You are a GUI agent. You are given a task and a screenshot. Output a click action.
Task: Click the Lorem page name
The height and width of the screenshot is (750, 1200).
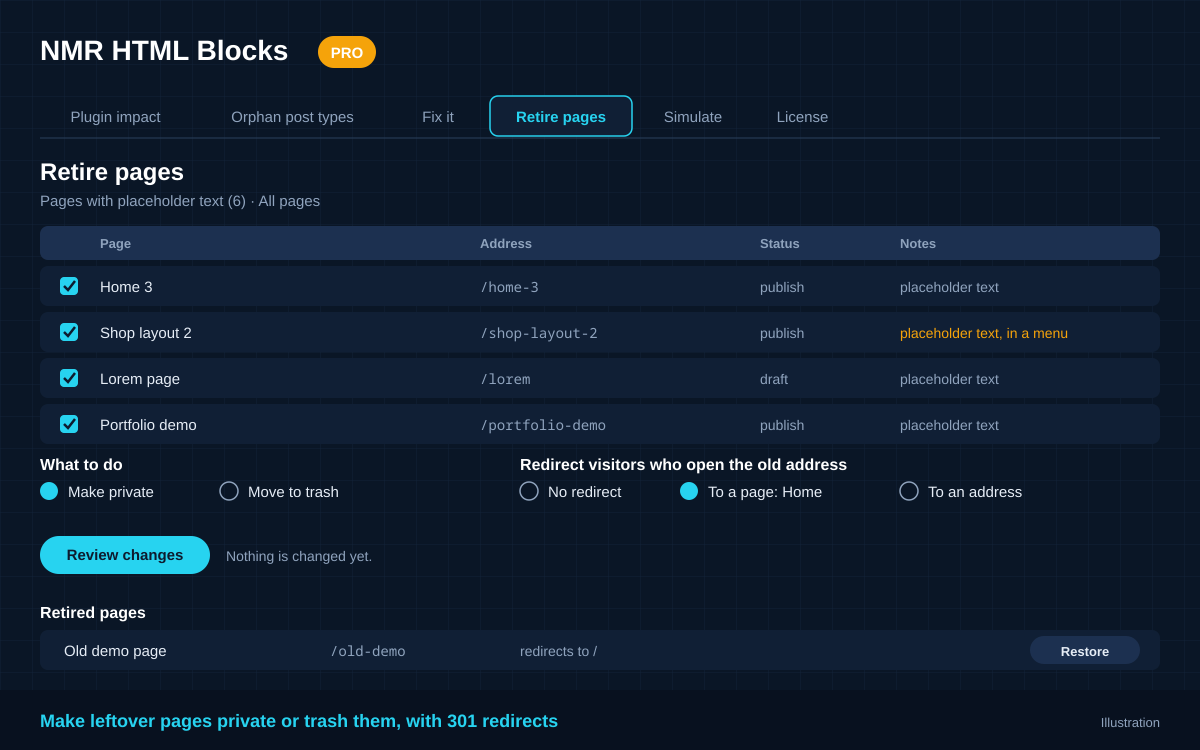point(140,379)
